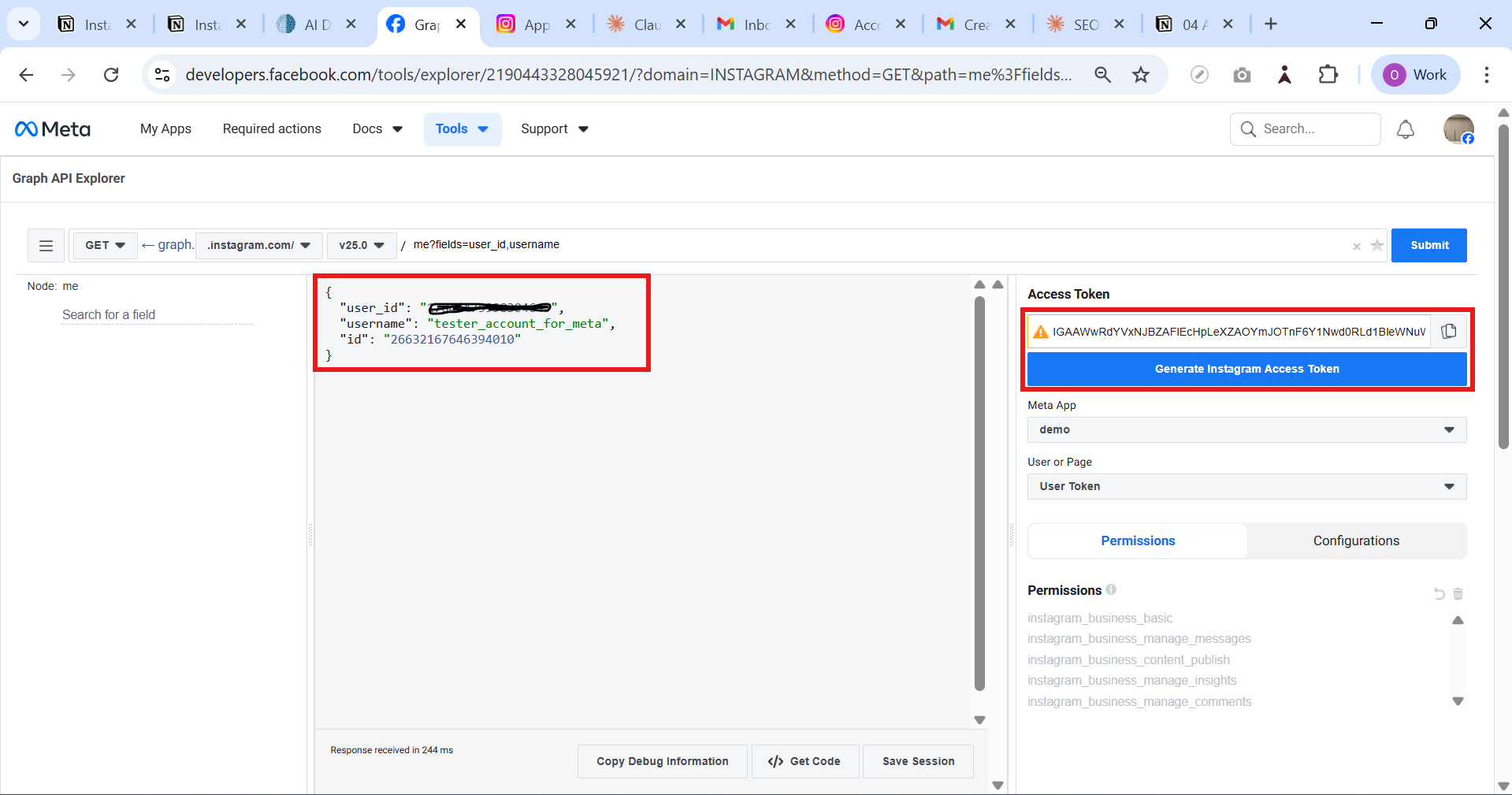
Task: Expand the Meta App demo dropdown
Action: click(x=1246, y=429)
